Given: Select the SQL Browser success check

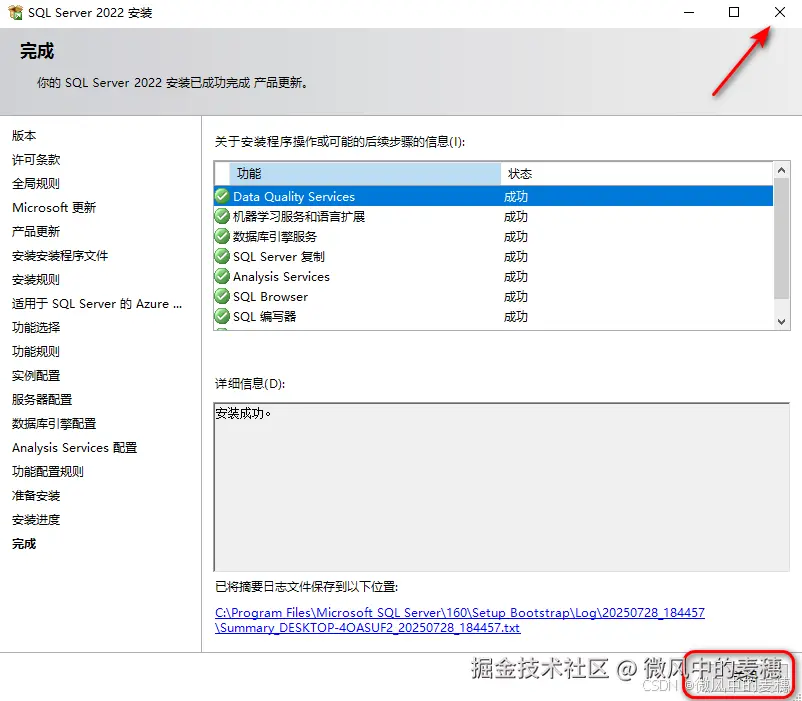Looking at the screenshot, I should pos(222,296).
